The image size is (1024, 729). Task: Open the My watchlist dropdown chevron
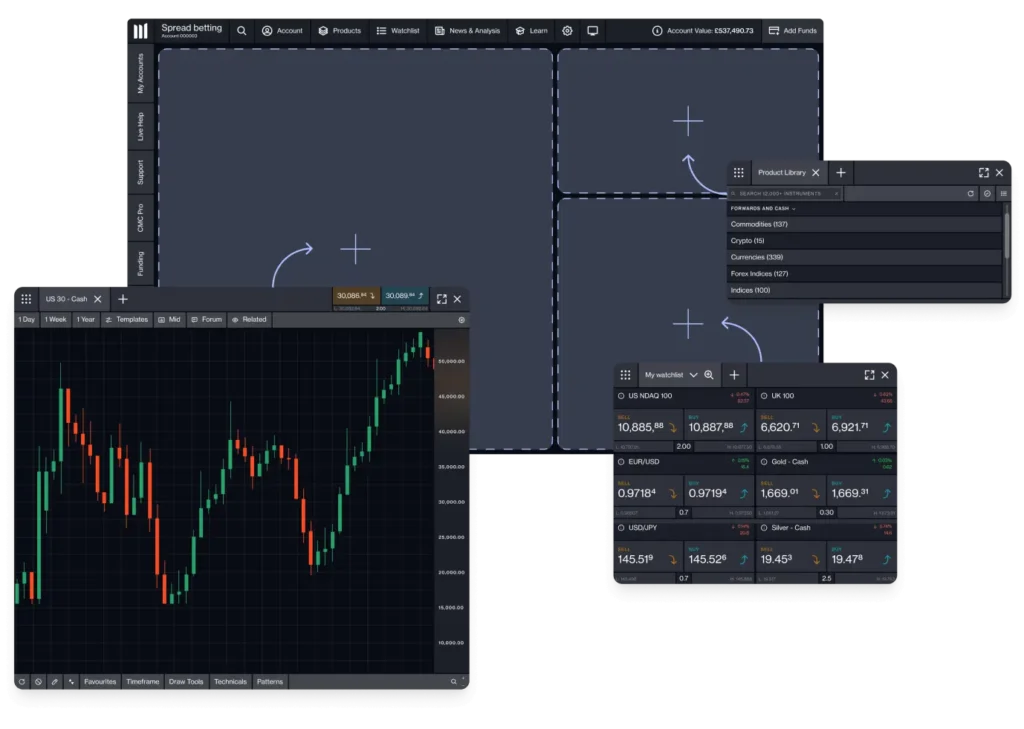click(694, 375)
